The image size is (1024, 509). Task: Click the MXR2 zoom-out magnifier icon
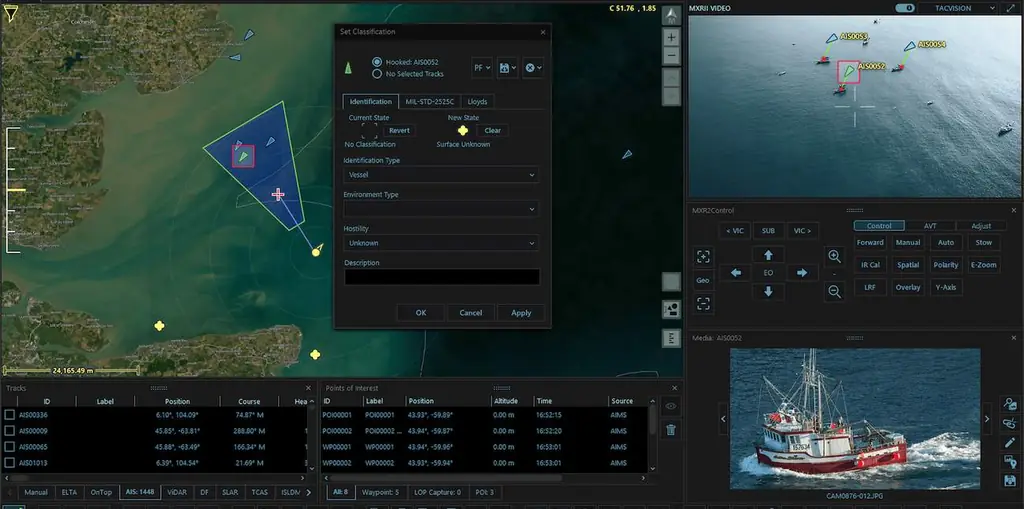click(x=834, y=292)
